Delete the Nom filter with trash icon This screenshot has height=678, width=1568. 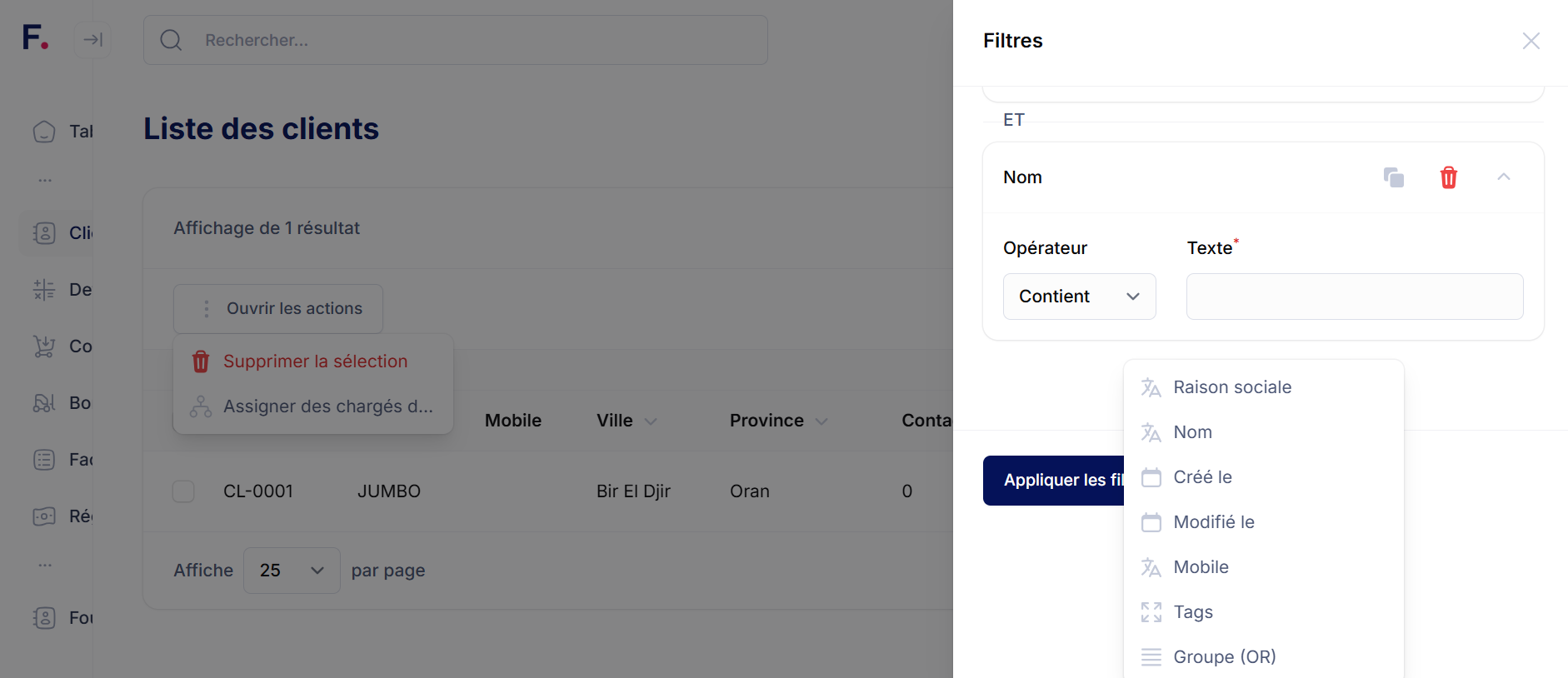(x=1448, y=177)
